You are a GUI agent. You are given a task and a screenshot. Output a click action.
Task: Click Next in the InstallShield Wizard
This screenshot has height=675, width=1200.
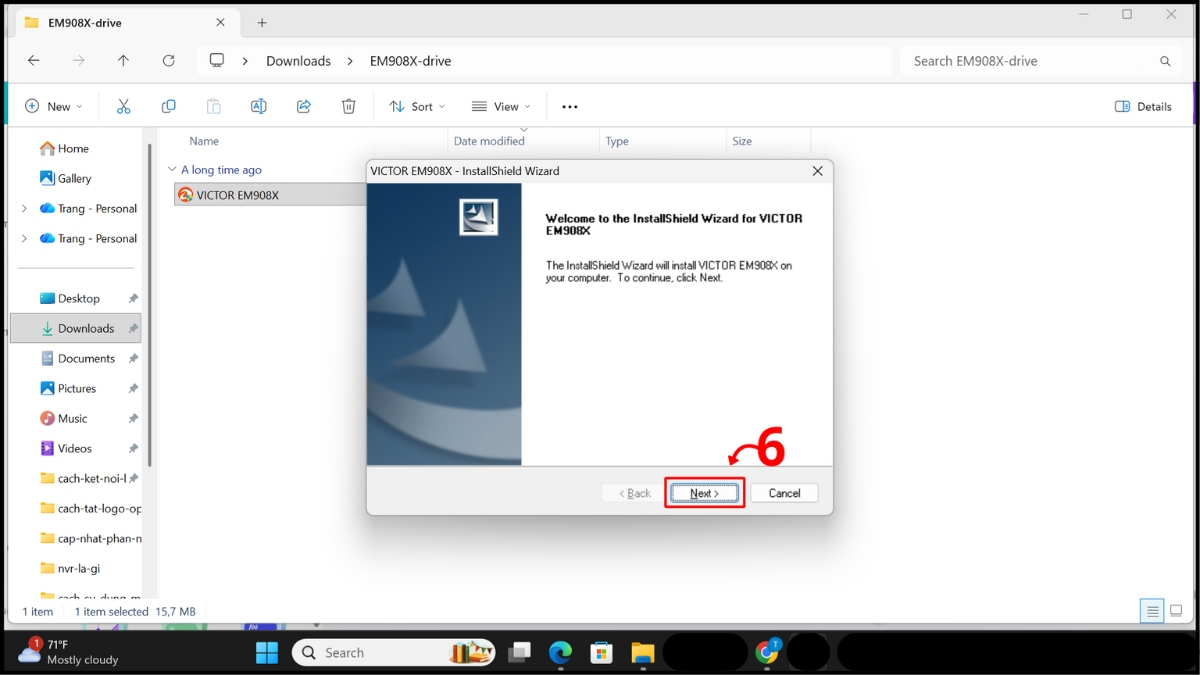tap(704, 493)
